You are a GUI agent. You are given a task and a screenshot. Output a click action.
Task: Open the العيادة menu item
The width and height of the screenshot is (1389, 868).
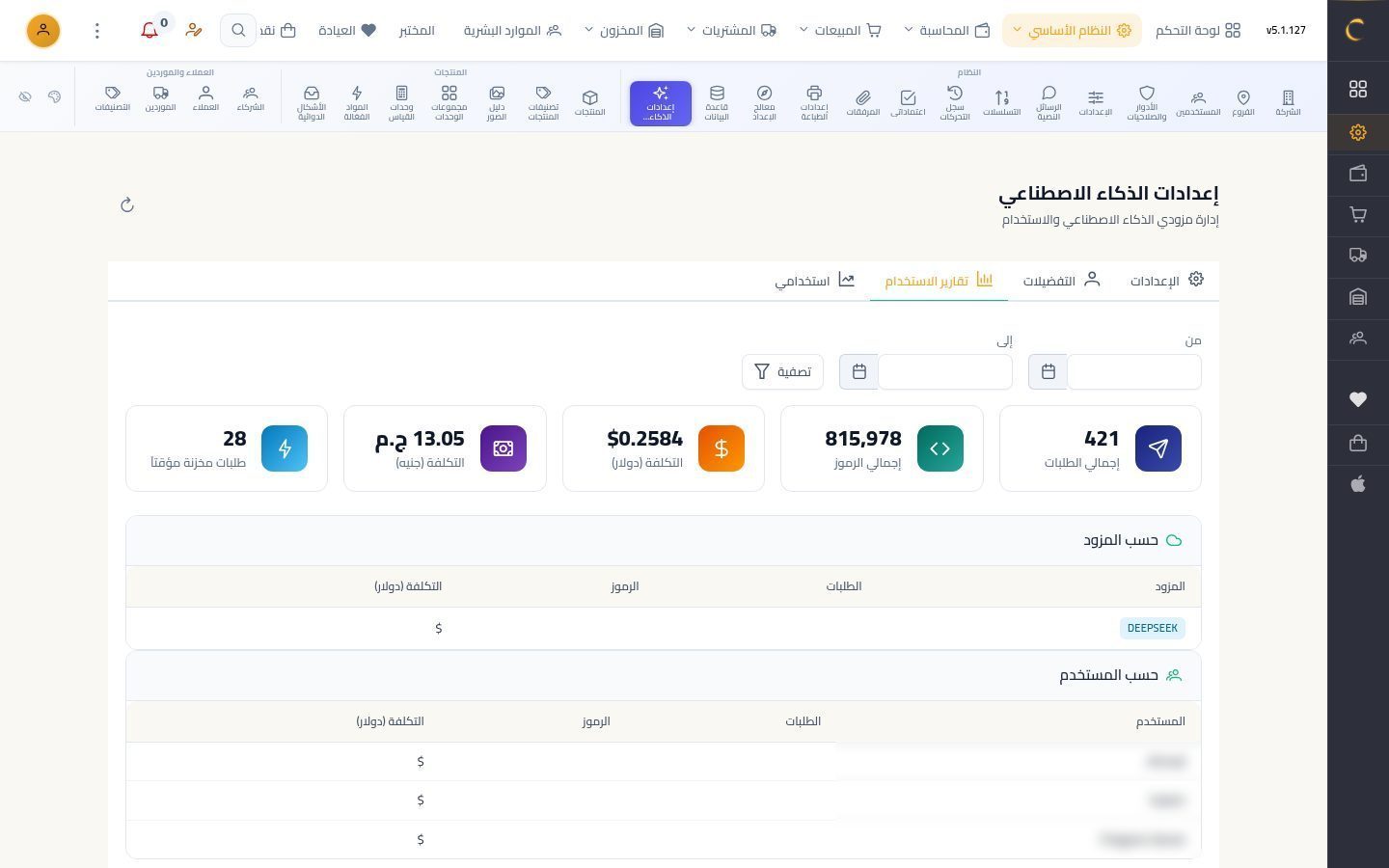[x=347, y=31]
